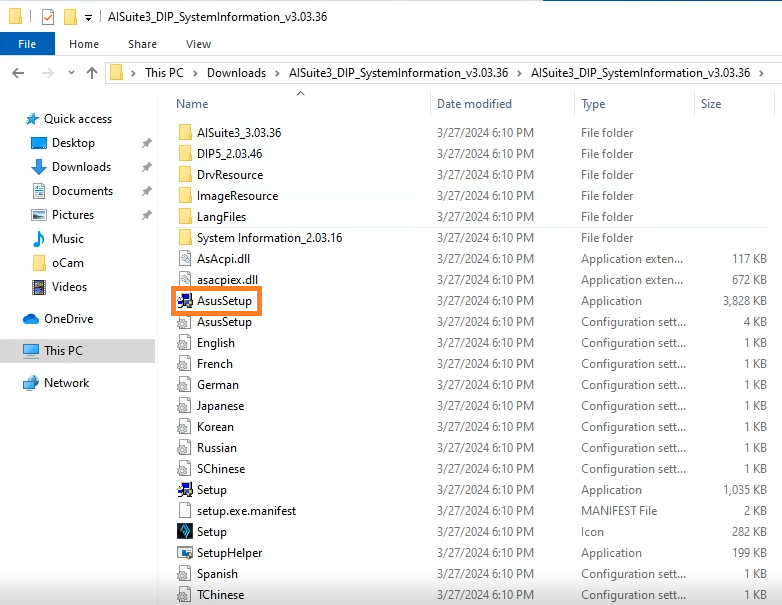
Task: Open Videos in the navigation pane
Action: tap(59, 286)
